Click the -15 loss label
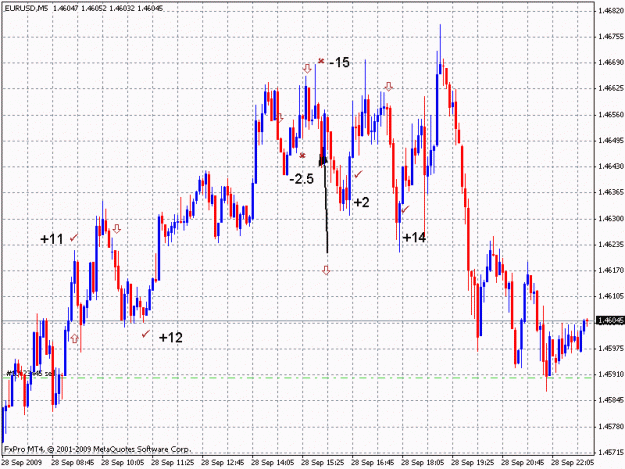This screenshot has height=469, width=625. click(x=339, y=62)
